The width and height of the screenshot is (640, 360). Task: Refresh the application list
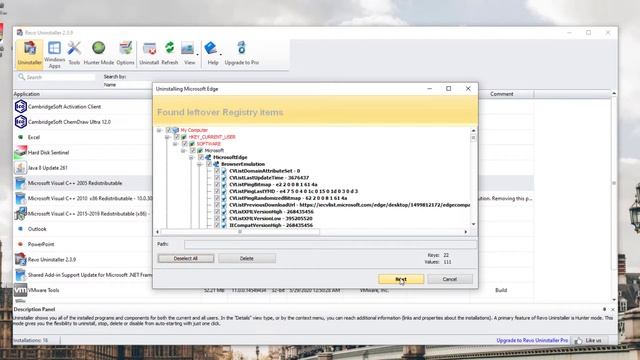[x=169, y=48]
